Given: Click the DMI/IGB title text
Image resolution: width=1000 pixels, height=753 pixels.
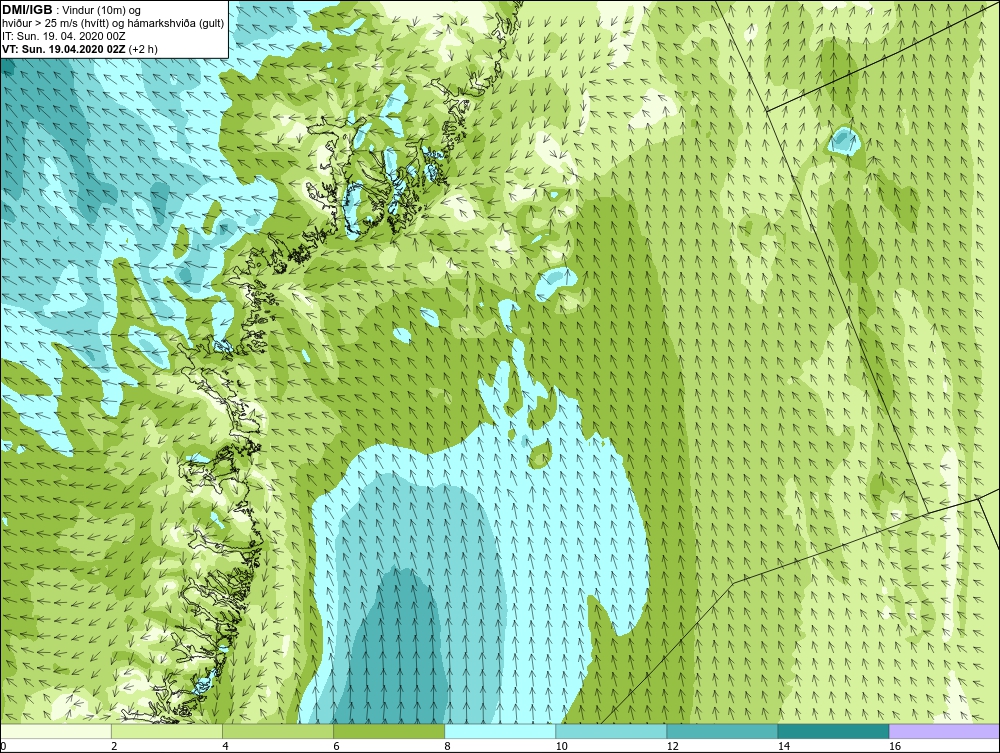Looking at the screenshot, I should tap(27, 10).
